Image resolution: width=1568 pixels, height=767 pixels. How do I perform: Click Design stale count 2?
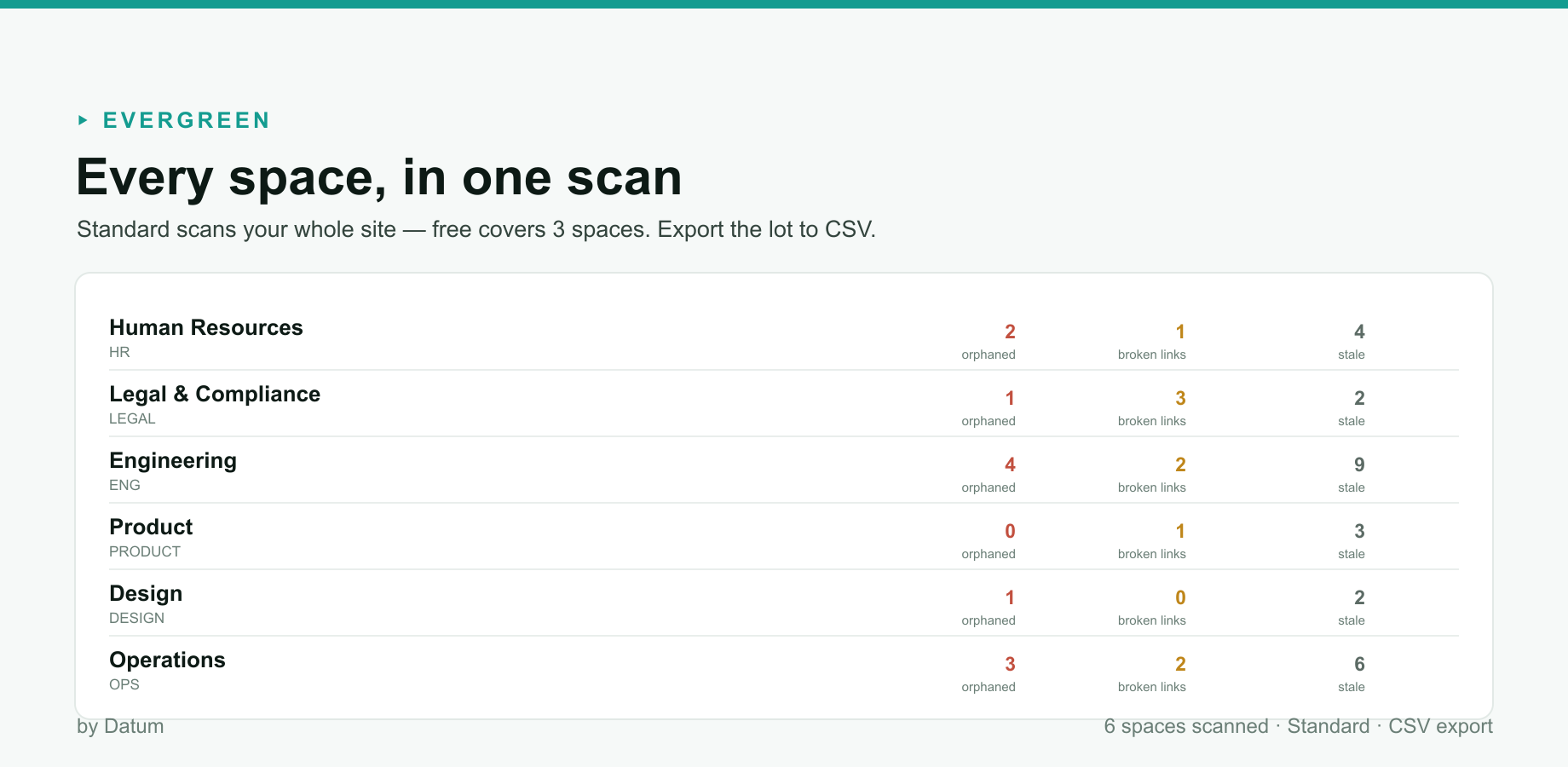click(x=1359, y=597)
